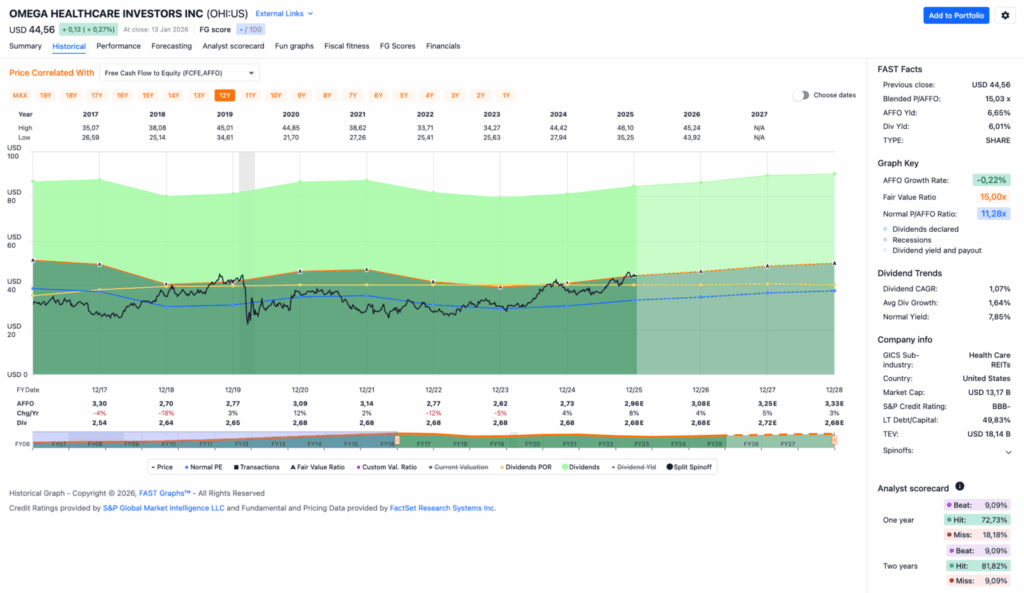Open the Free Cash Flow to Equity dropdown
Viewport: 1024px width, 593px height.
[178, 72]
